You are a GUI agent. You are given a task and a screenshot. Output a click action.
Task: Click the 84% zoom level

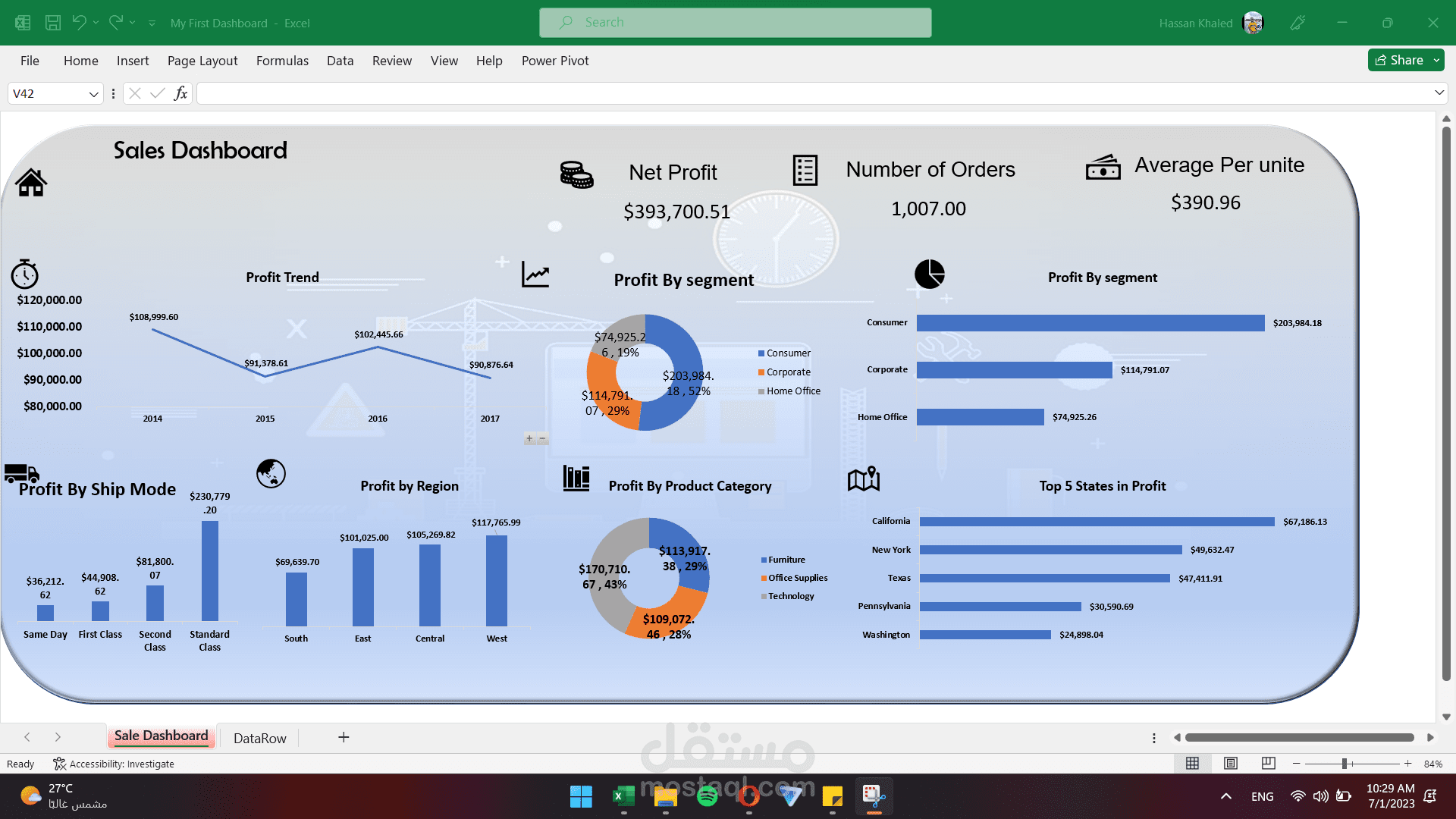tap(1433, 764)
